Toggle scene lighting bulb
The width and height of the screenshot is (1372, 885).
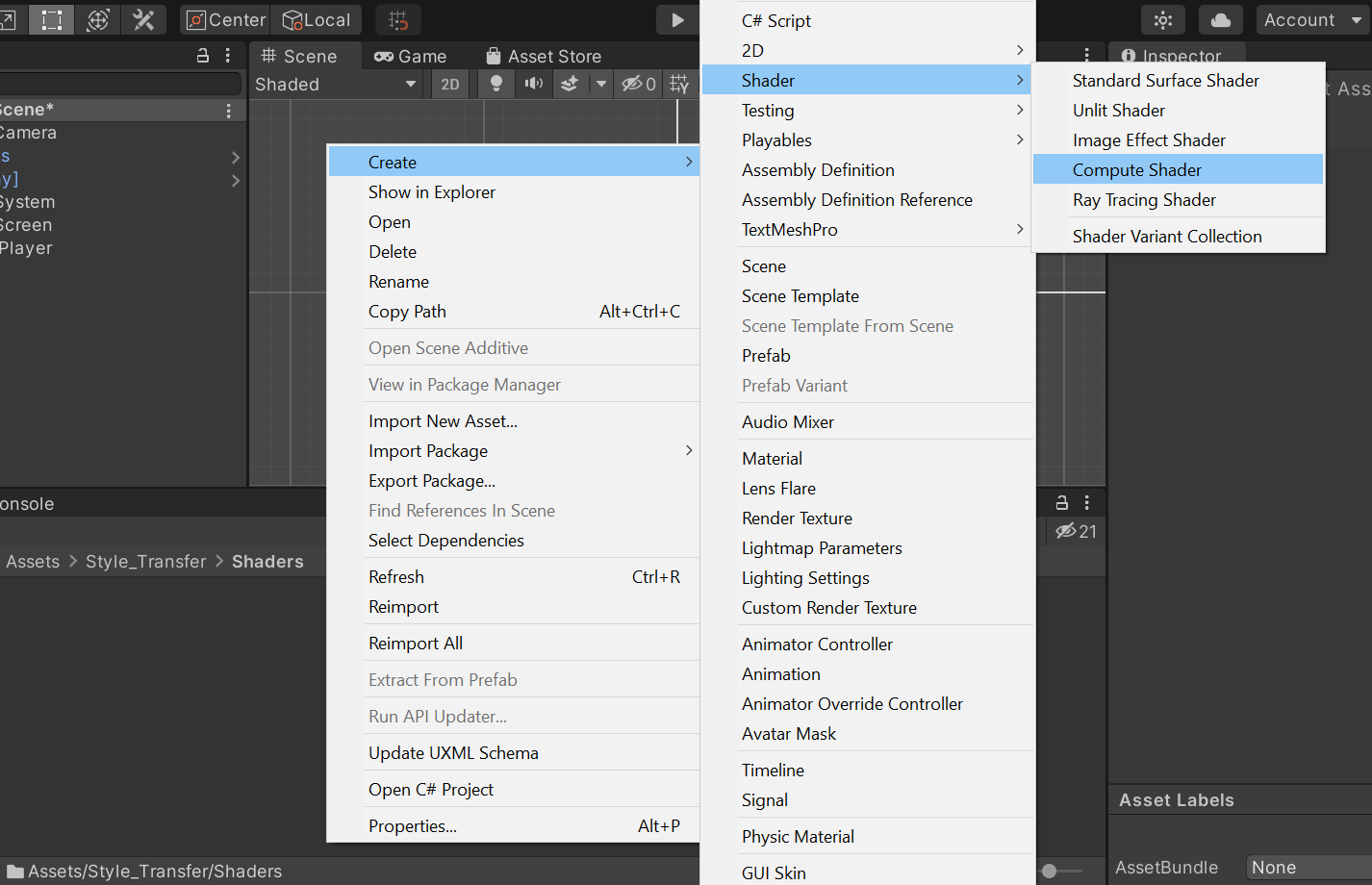coord(496,85)
